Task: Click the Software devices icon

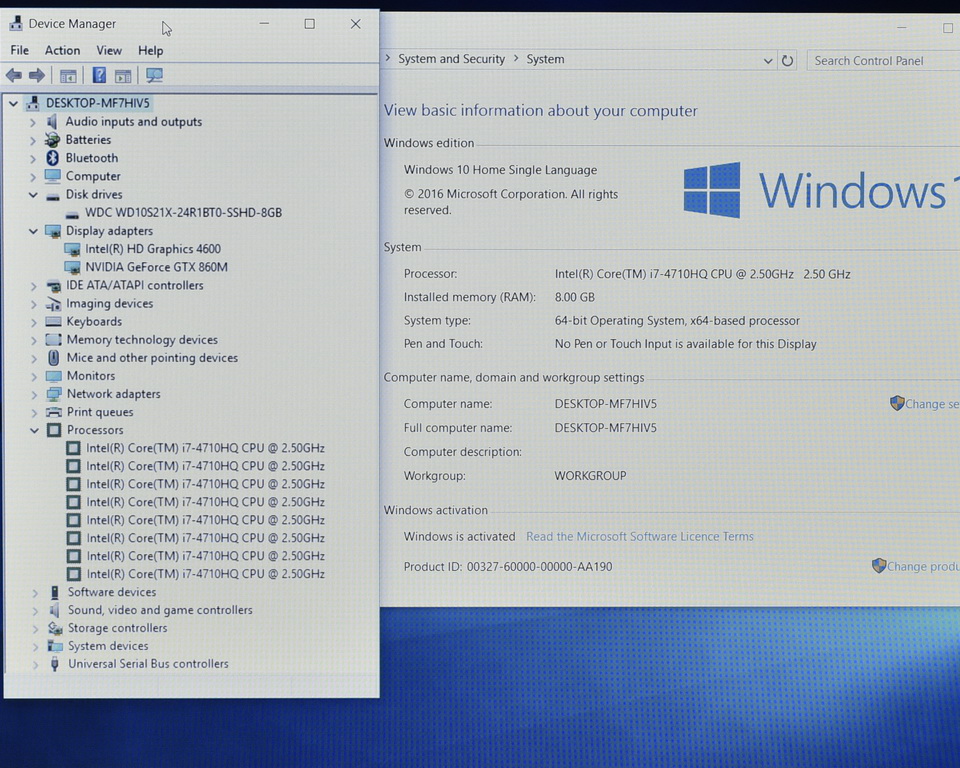Action: point(54,592)
